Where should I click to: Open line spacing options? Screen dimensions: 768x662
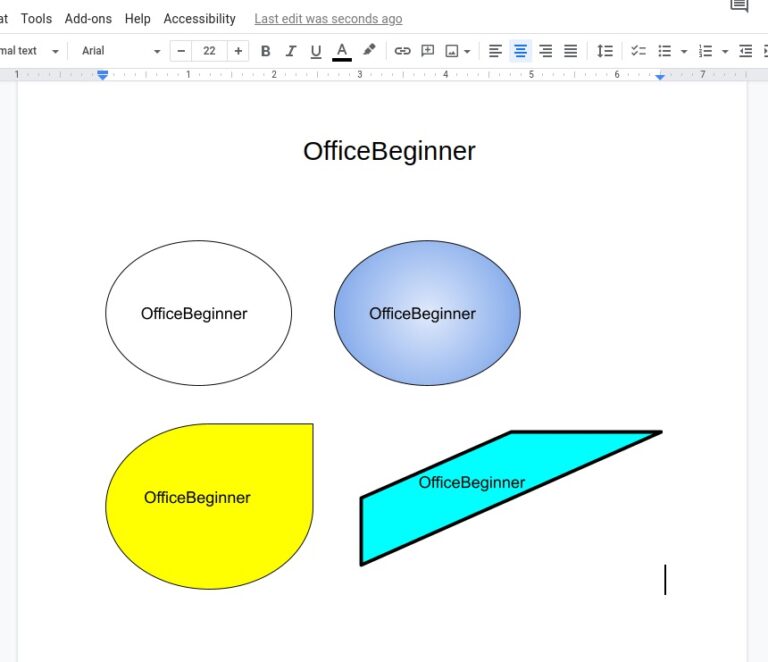click(605, 51)
